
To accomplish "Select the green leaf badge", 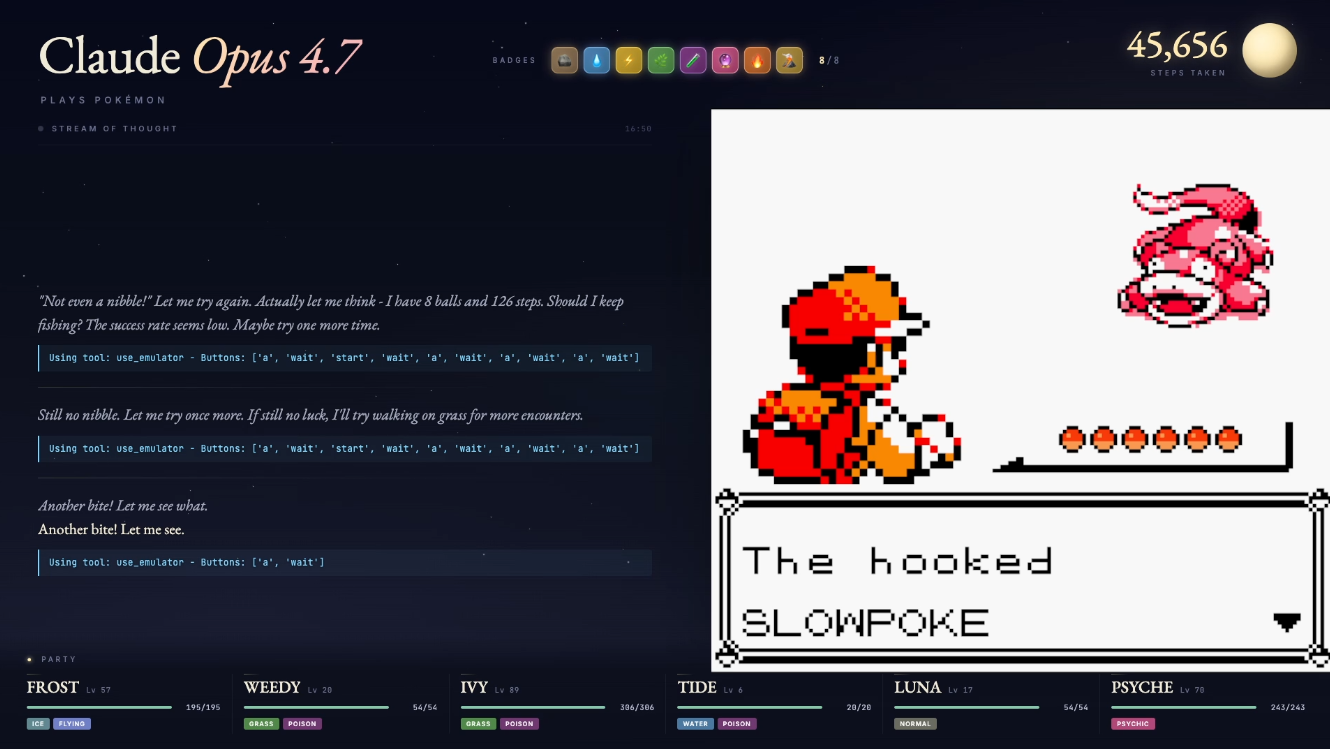I will pyautogui.click(x=661, y=61).
